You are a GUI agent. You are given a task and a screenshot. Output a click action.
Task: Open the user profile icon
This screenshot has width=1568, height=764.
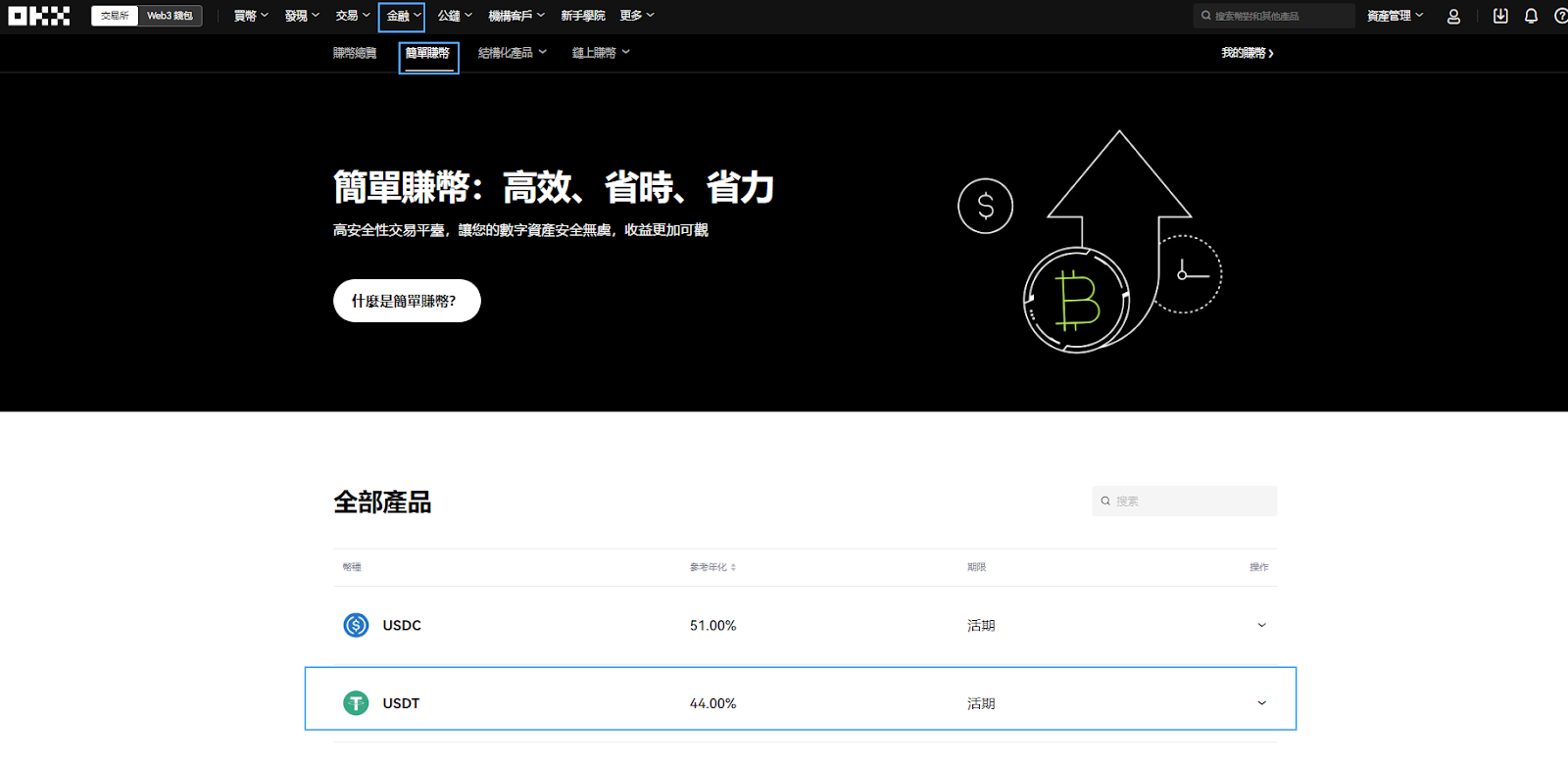[1453, 17]
